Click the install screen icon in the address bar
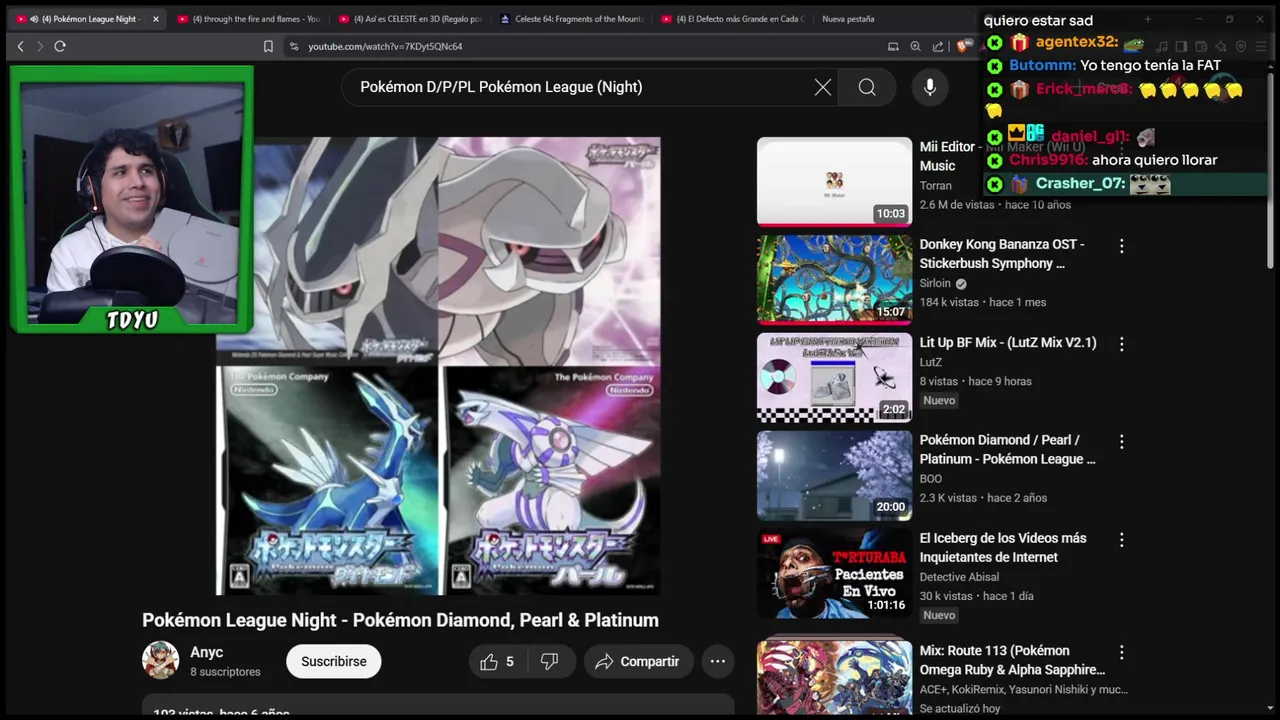This screenshot has width=1280, height=720. point(893,46)
